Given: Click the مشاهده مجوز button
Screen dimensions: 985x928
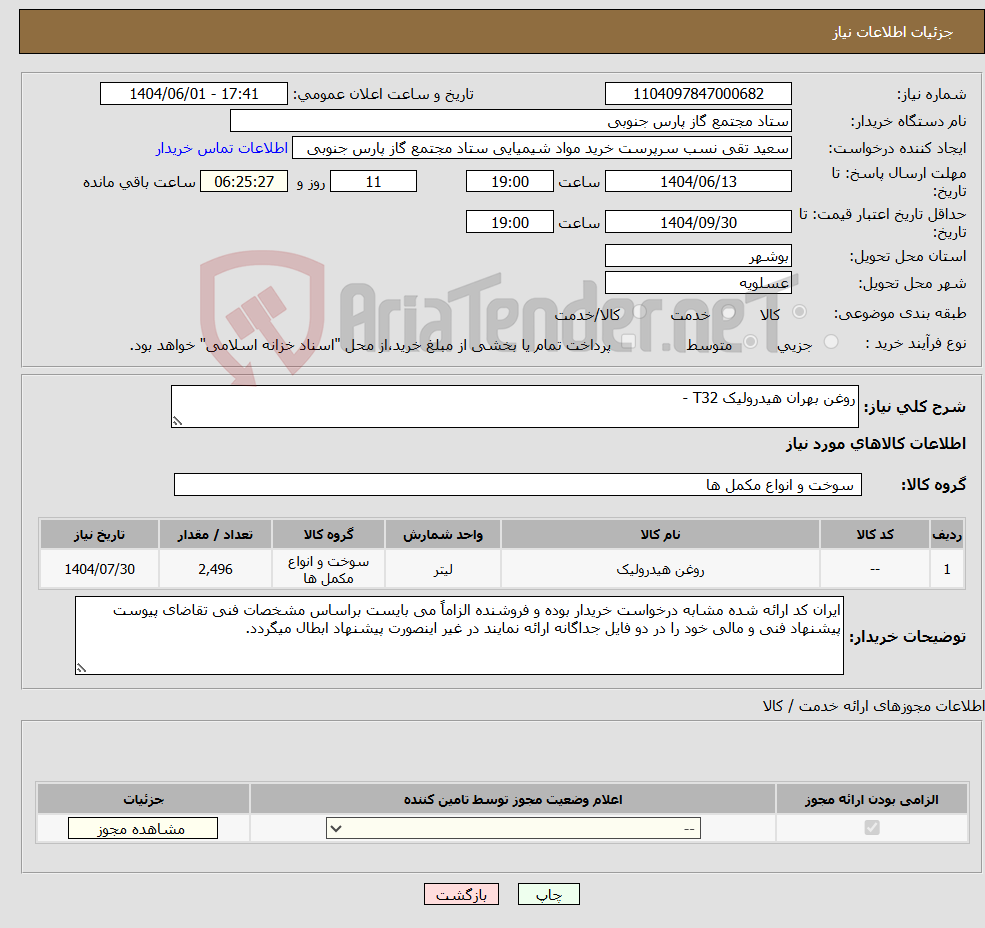Looking at the screenshot, I should (x=141, y=827).
